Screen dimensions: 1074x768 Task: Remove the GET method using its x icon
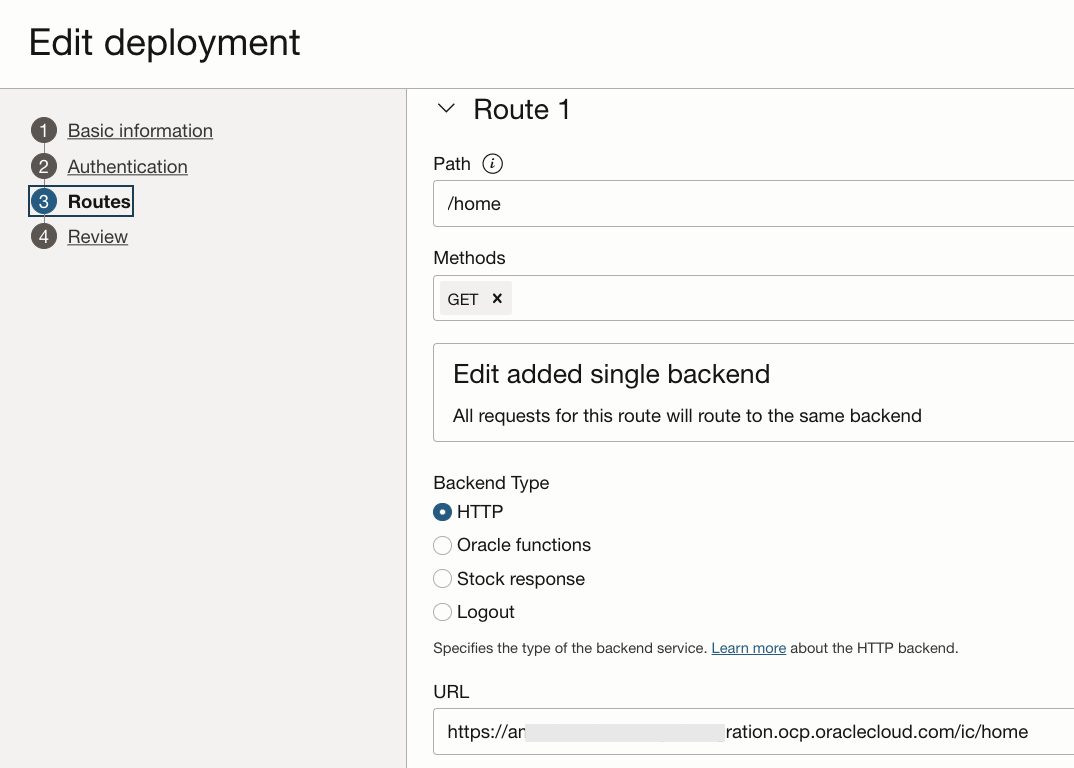(497, 297)
